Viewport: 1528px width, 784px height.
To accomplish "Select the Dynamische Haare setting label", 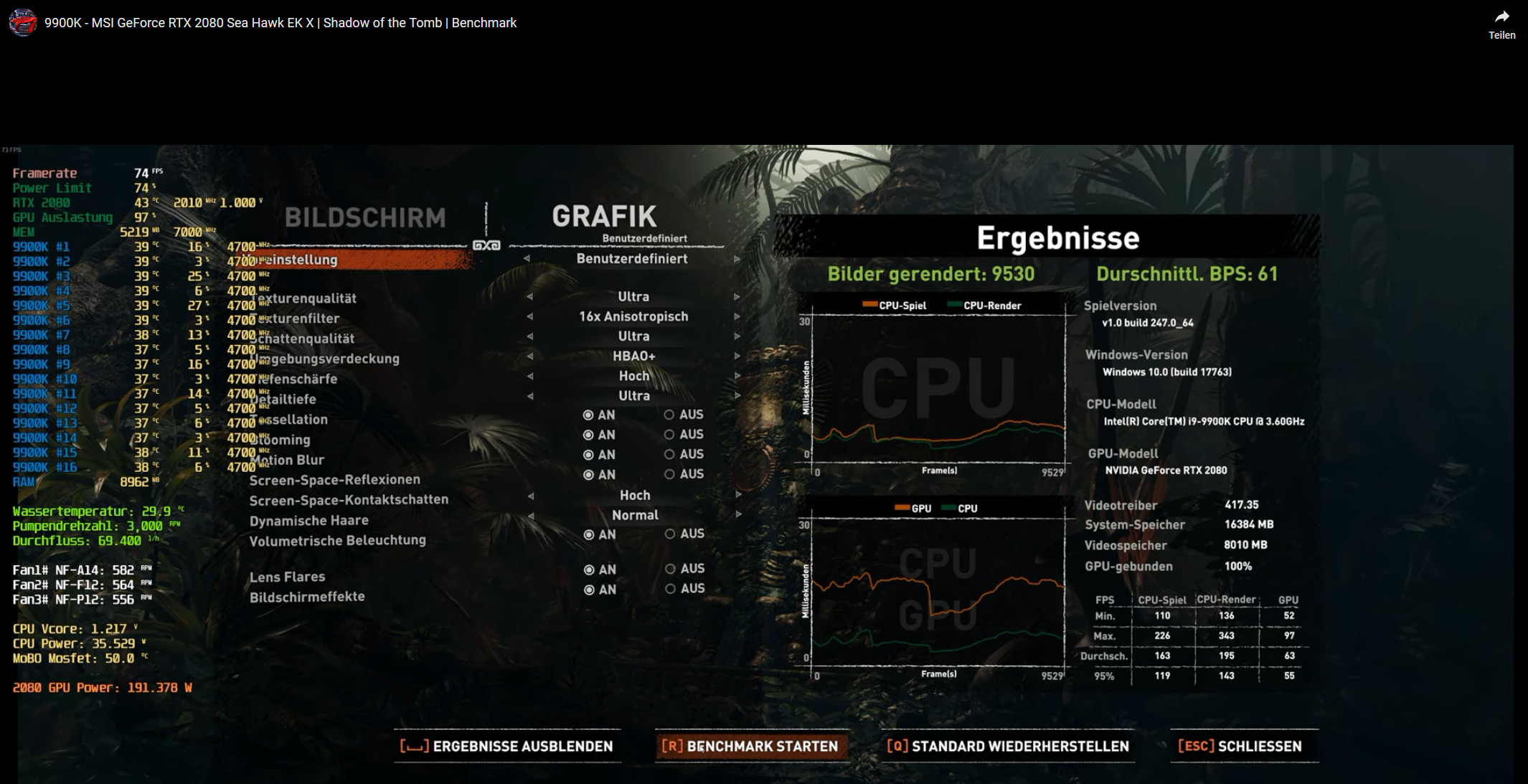I will 309,521.
